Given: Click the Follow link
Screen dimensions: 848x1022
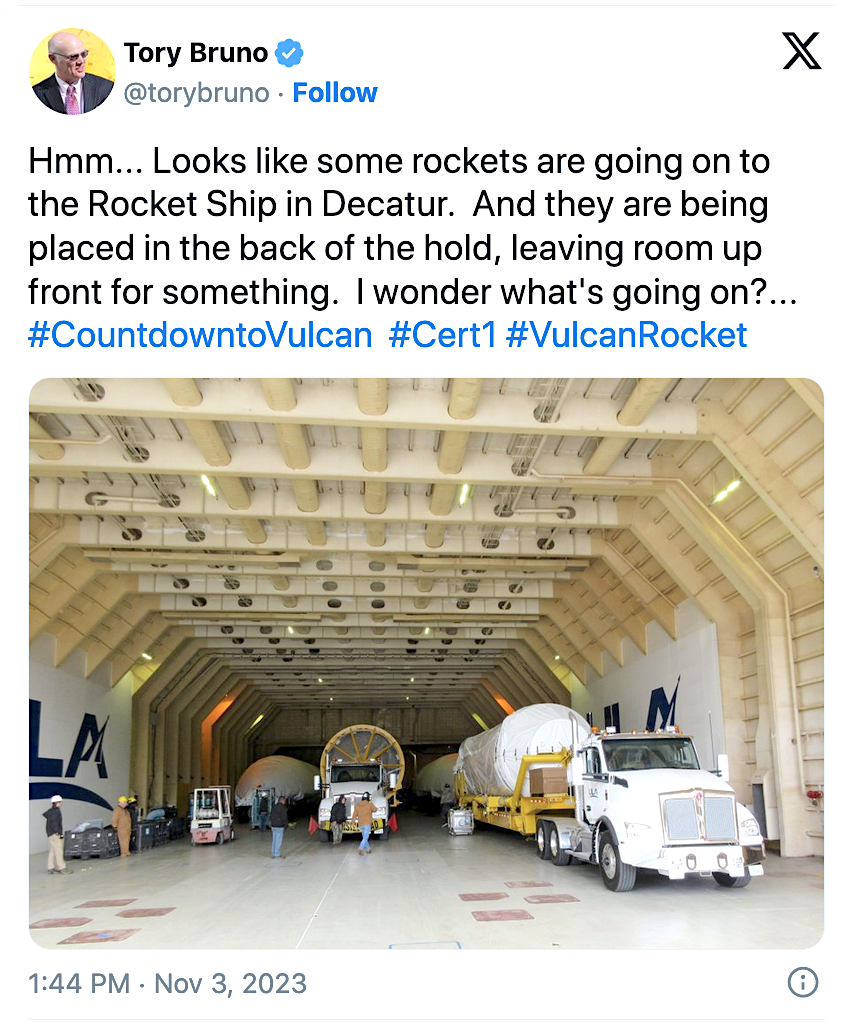Looking at the screenshot, I should click(x=335, y=93).
